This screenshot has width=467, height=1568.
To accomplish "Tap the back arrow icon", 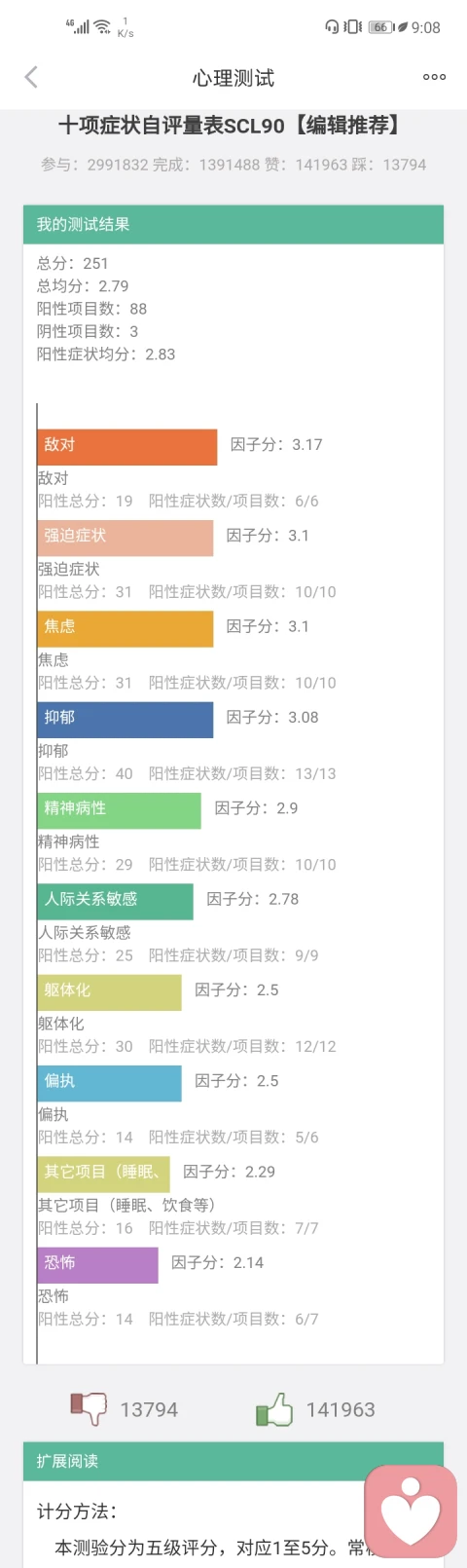I will pos(31,77).
